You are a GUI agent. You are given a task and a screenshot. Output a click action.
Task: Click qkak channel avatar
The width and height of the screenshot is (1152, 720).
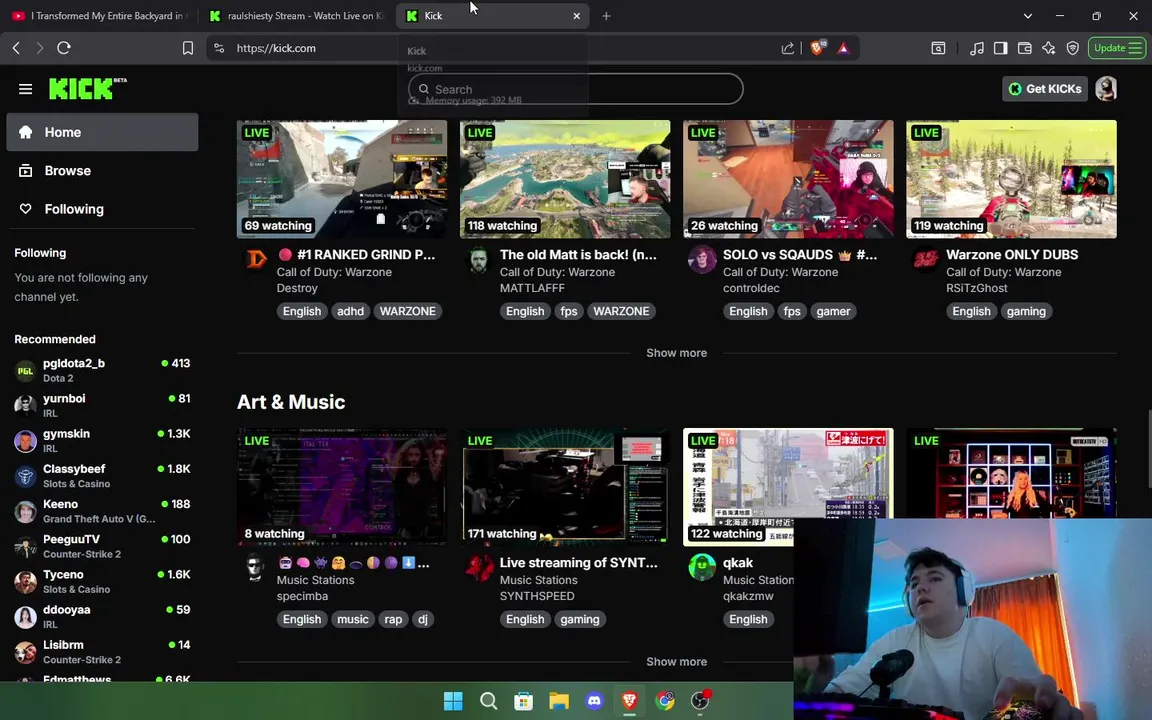pyautogui.click(x=702, y=566)
